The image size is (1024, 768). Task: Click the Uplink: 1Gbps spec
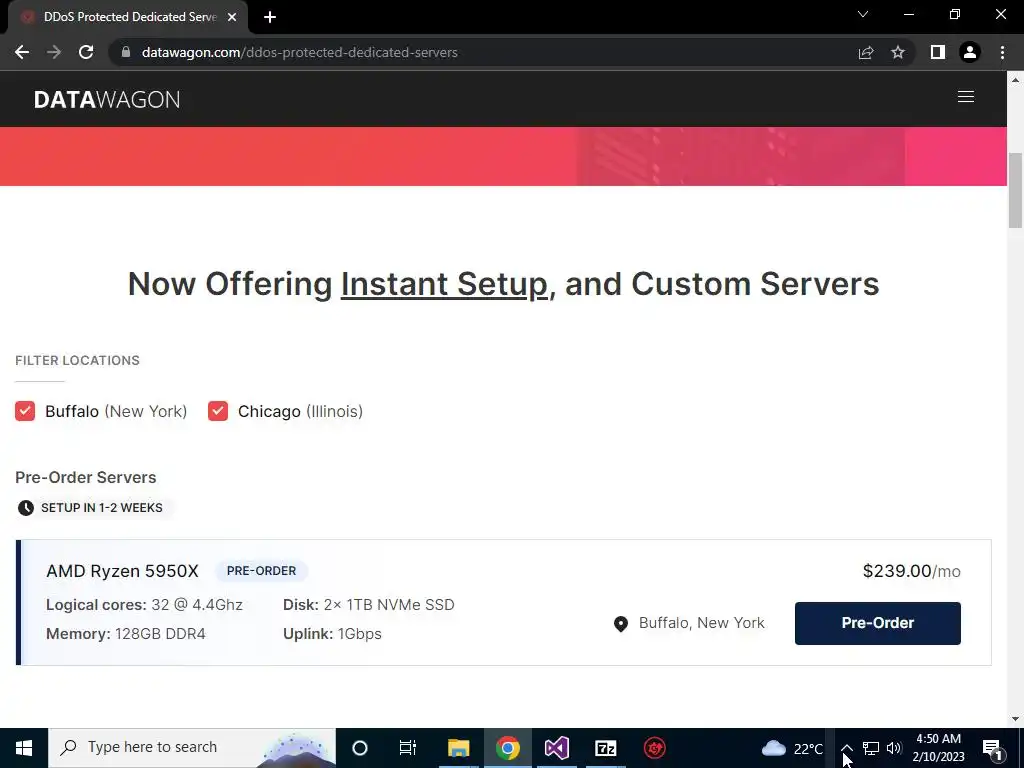tap(332, 634)
